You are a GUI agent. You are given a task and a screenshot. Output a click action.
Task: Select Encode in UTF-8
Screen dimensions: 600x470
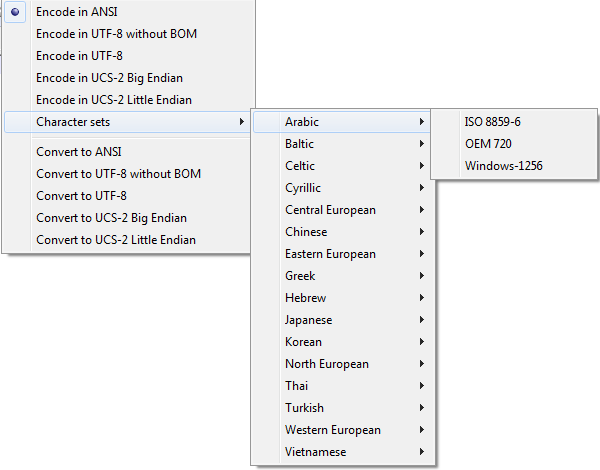pos(80,56)
